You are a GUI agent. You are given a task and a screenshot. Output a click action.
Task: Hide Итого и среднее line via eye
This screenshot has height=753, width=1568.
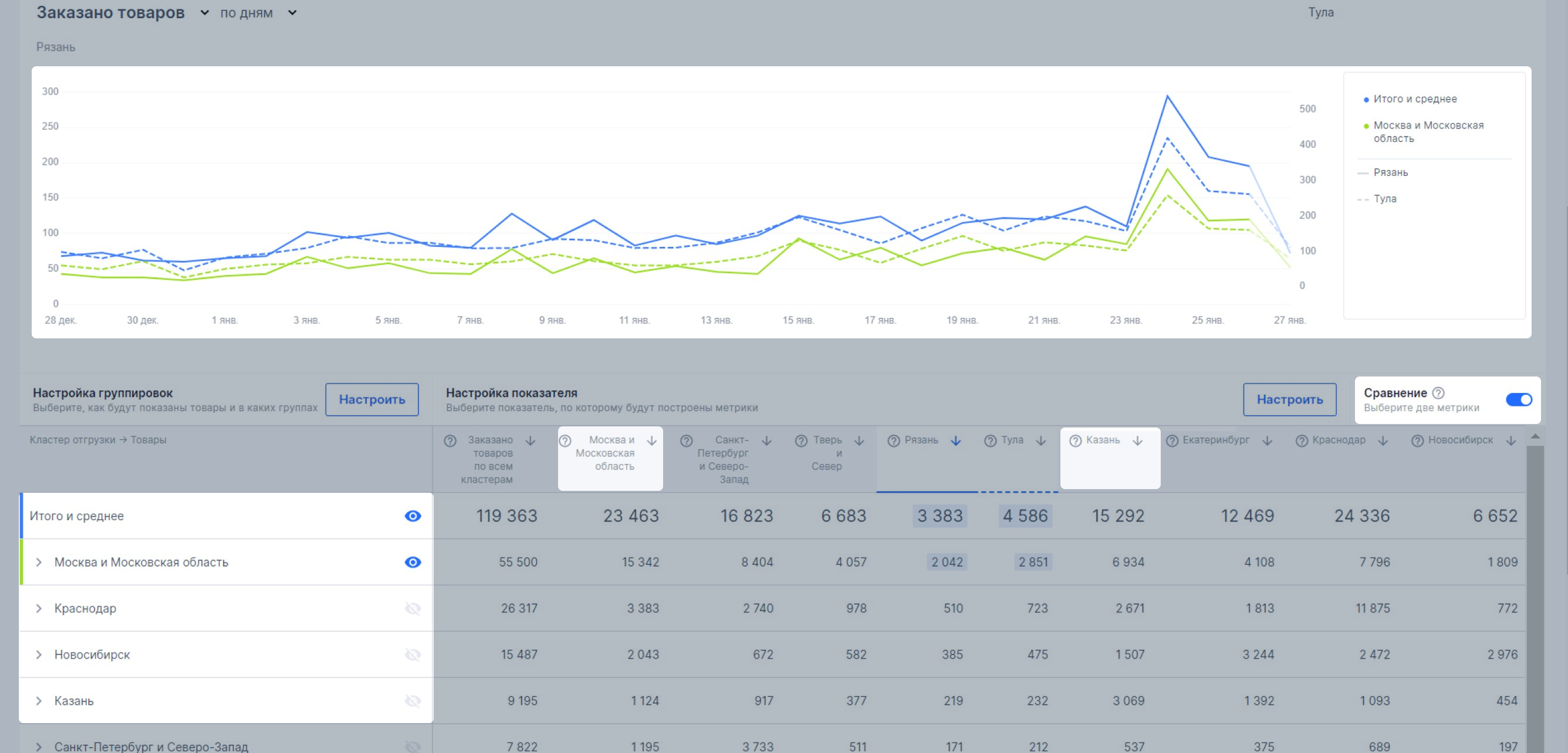coord(413,516)
